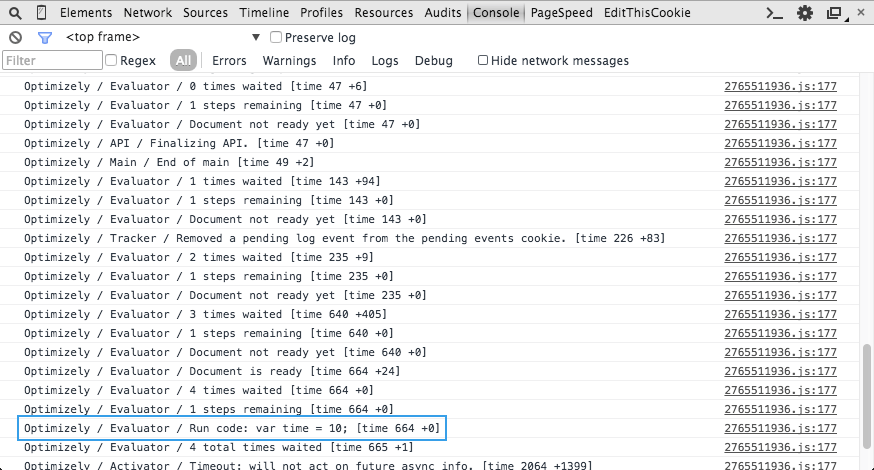Select the Debug level filter
The width and height of the screenshot is (874, 470).
[x=433, y=61]
